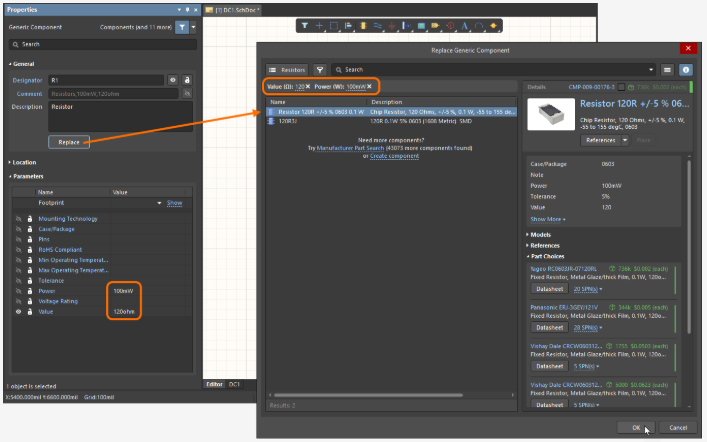
Task: Pick the text string 'A' tool in the Active Bar
Action: pyautogui.click(x=464, y=26)
